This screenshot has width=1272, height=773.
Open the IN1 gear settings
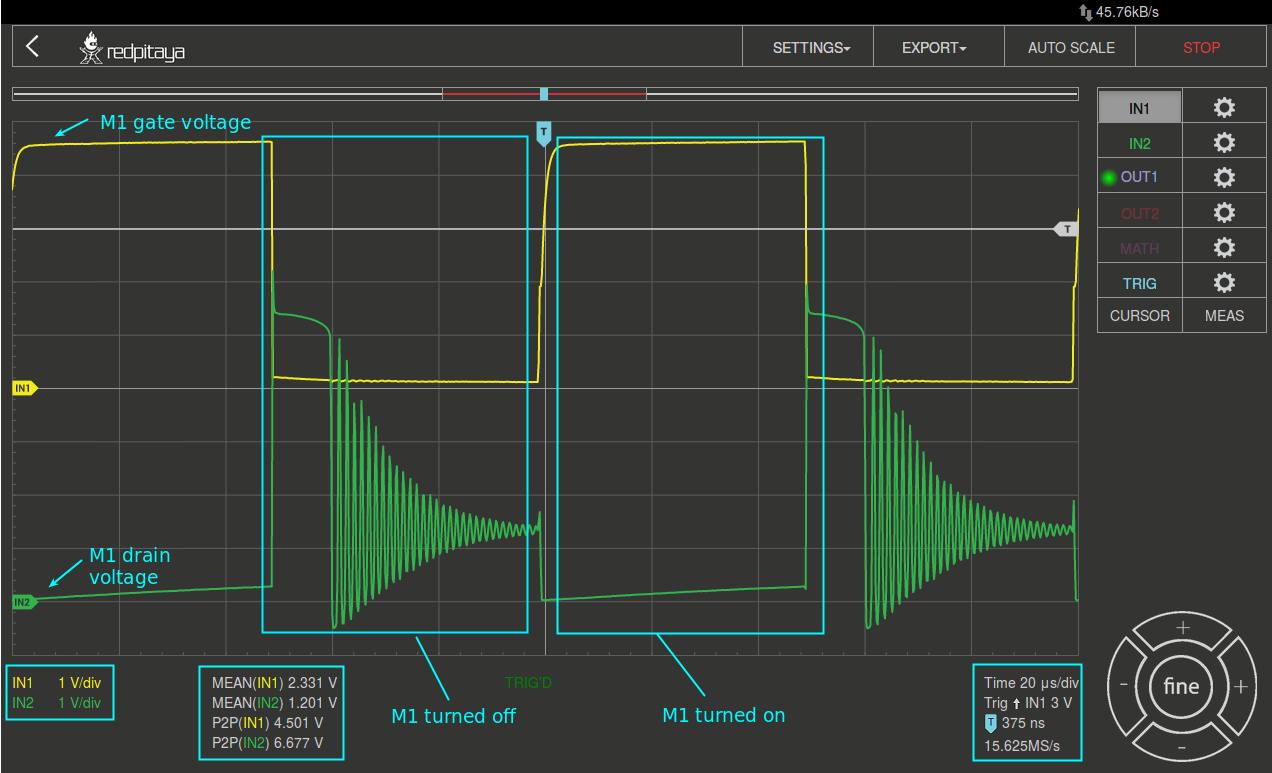[1224, 108]
